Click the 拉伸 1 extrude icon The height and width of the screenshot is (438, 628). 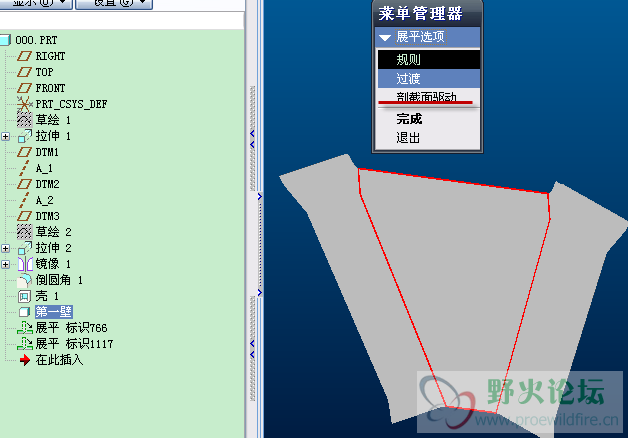[24, 136]
